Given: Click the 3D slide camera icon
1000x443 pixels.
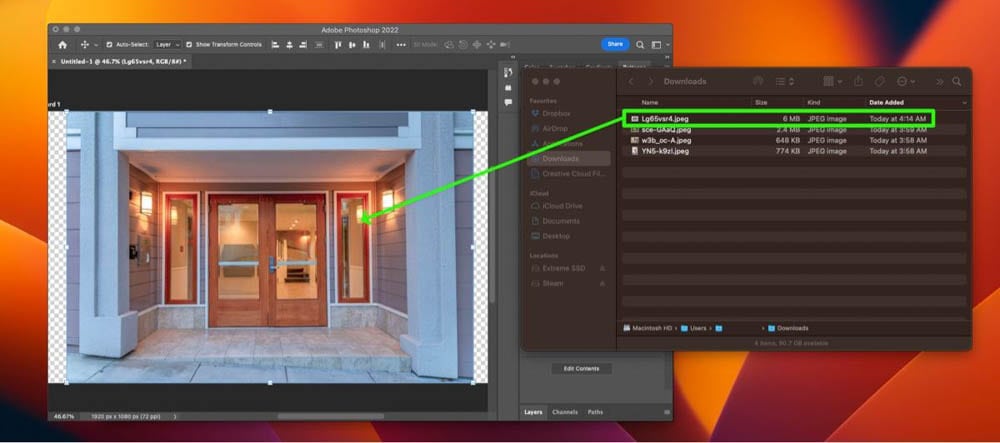Looking at the screenshot, I should coord(491,45).
